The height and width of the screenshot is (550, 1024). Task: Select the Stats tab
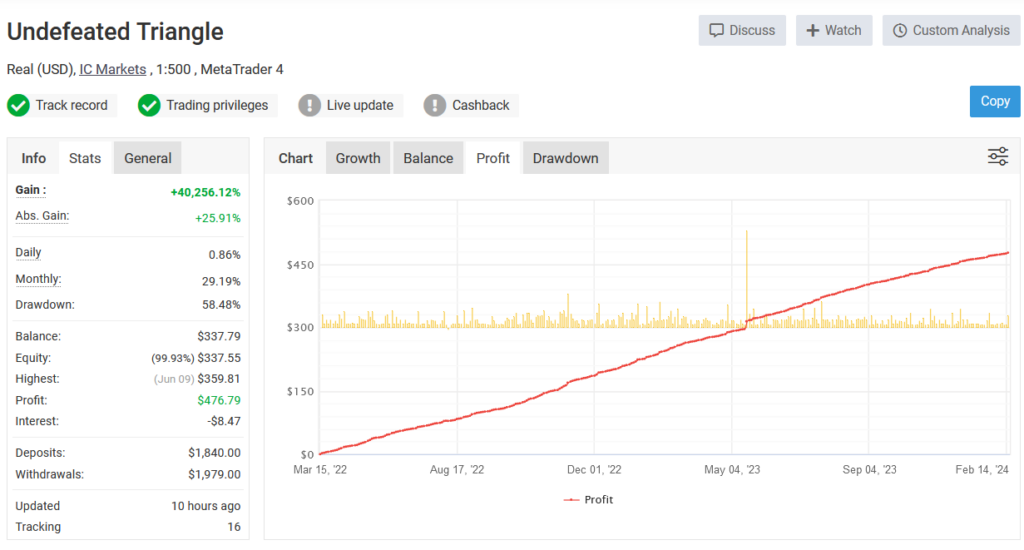click(x=85, y=158)
